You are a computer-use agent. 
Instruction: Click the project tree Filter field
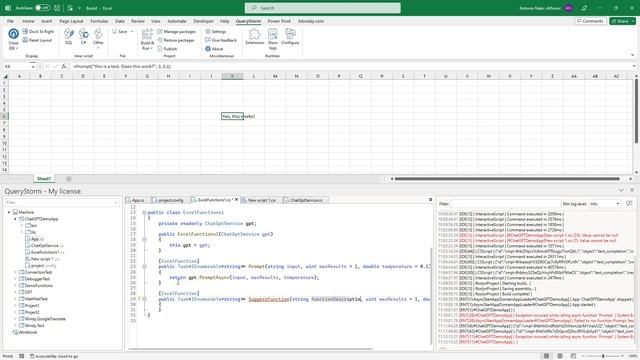pyautogui.click(x=62, y=202)
